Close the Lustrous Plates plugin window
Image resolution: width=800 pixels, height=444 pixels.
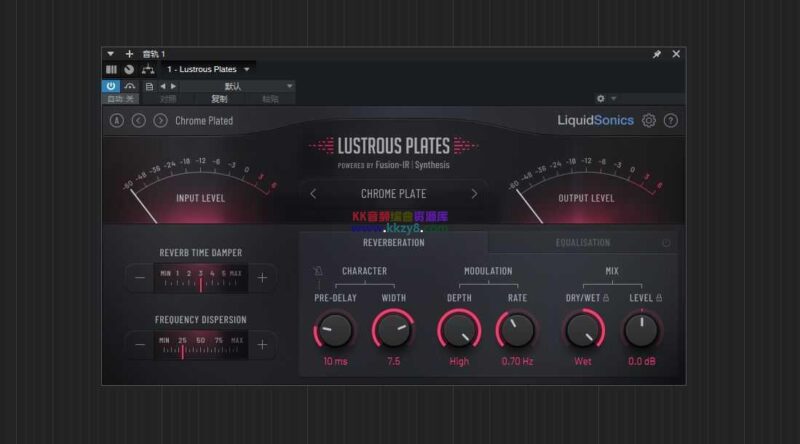pos(676,54)
